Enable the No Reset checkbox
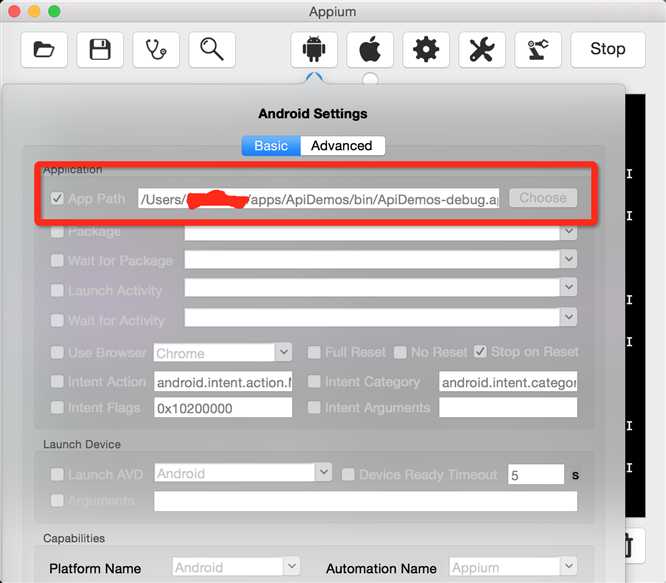This screenshot has height=583, width=666. pos(400,352)
